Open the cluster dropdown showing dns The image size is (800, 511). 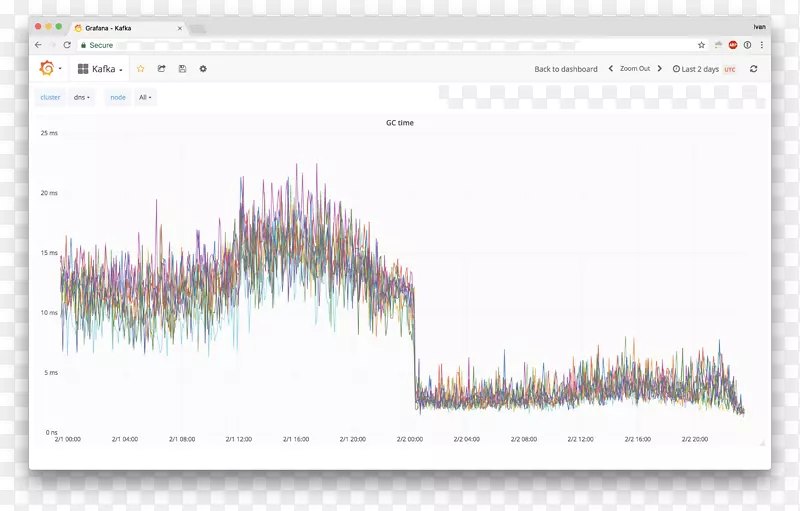[x=82, y=97]
